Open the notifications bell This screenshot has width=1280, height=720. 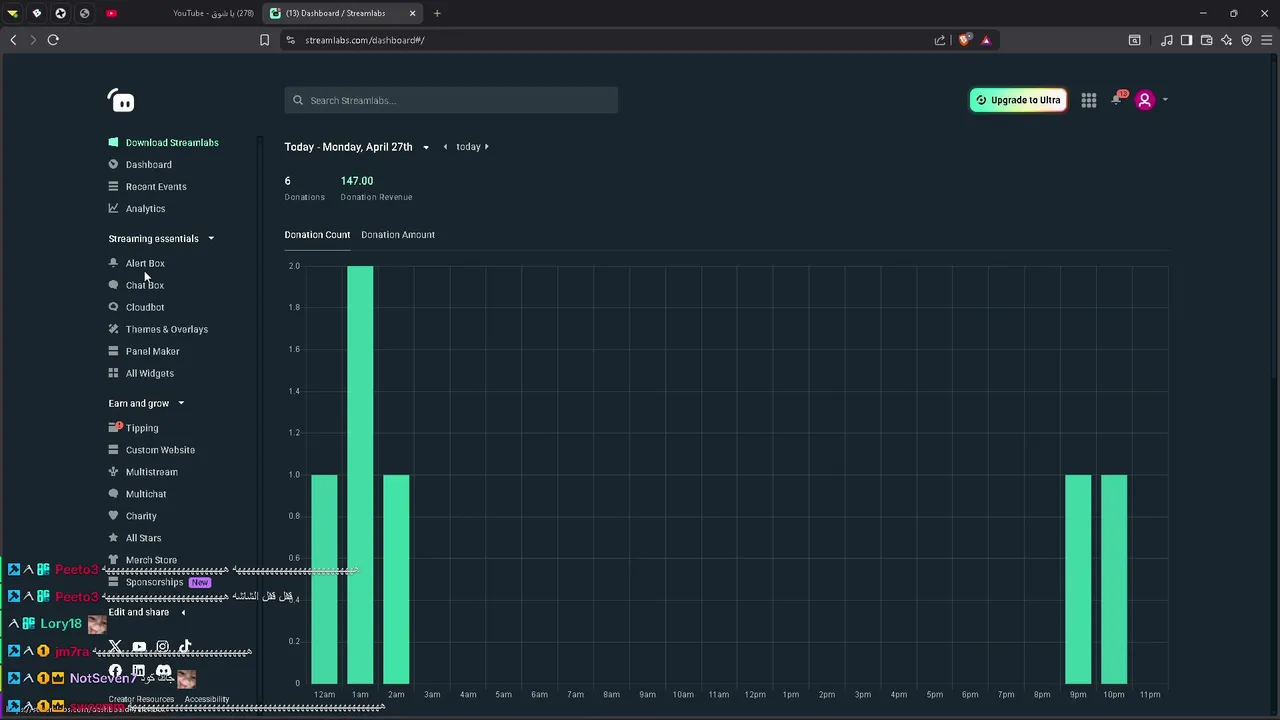1117,100
